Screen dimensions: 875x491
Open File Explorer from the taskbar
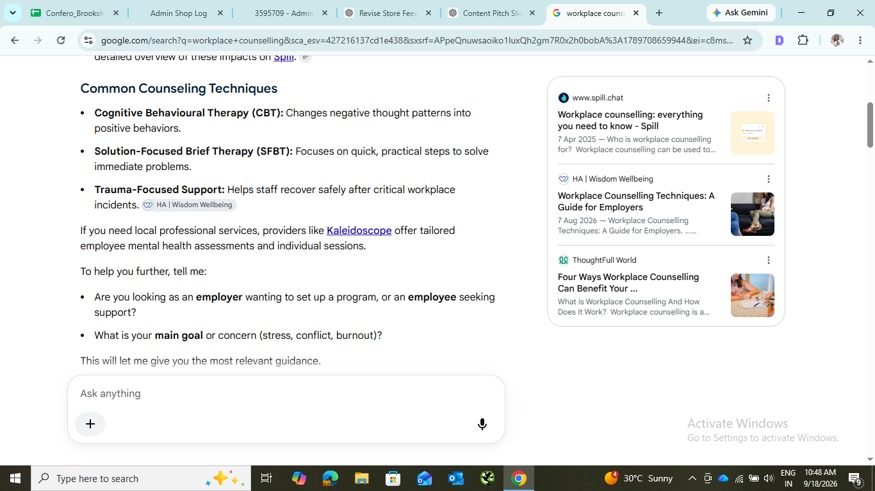362,478
